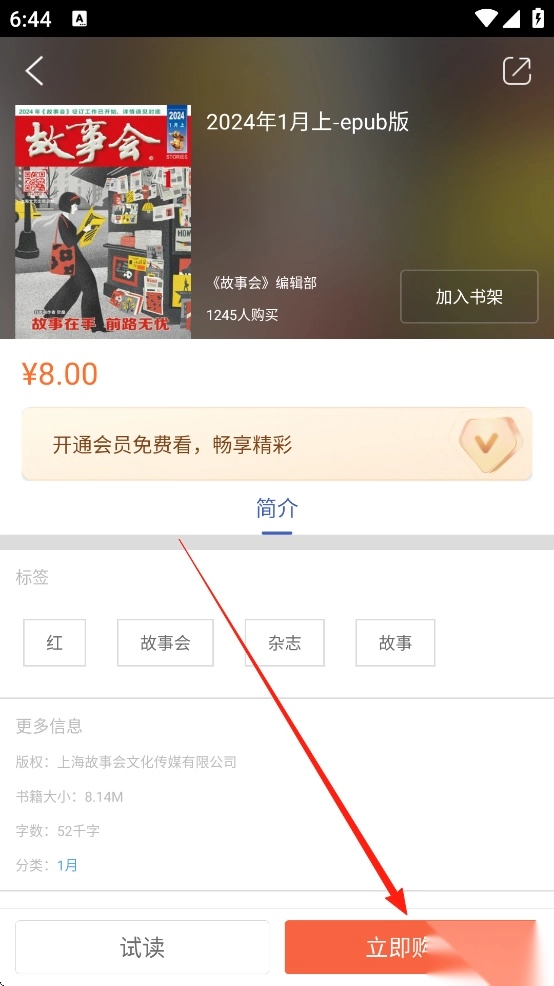The height and width of the screenshot is (986, 554).
Task: Open the 故事会 magazine cover image
Action: 103,221
